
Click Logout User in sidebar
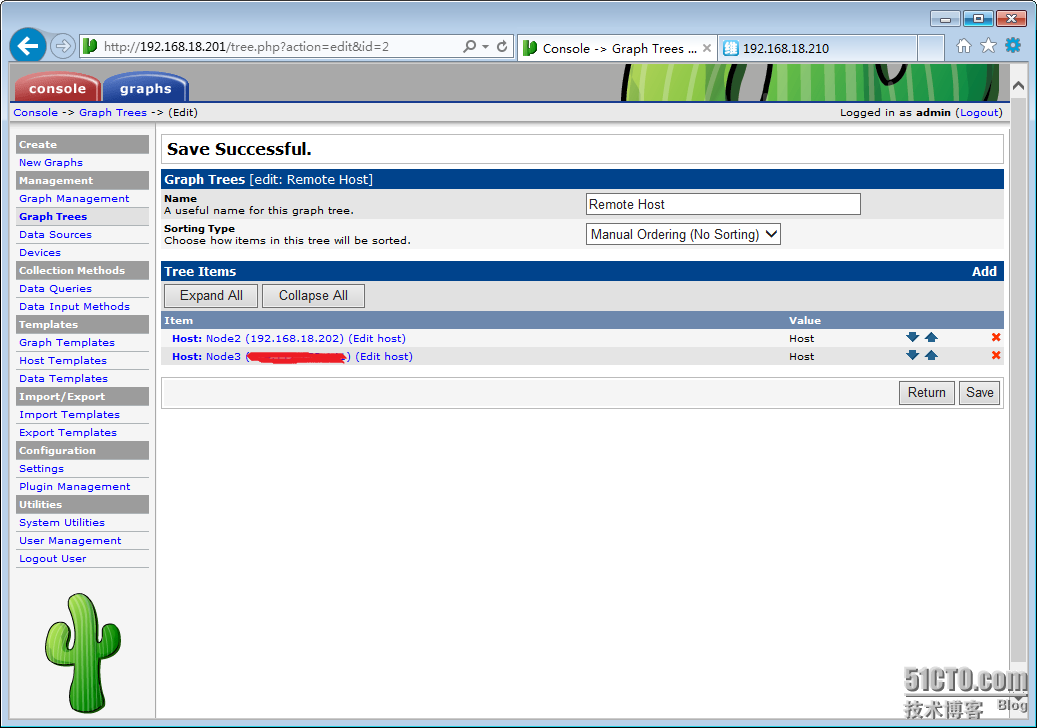53,559
